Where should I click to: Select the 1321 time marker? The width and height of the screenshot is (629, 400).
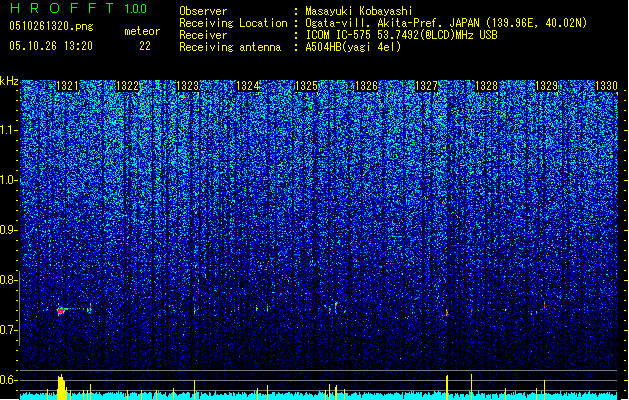[x=67, y=86]
